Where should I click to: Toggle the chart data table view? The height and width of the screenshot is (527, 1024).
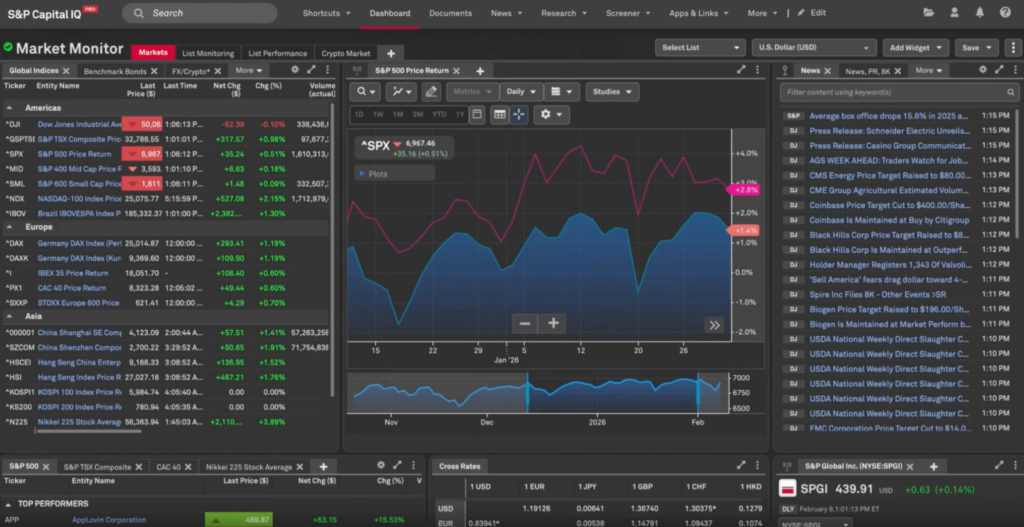tap(500, 114)
